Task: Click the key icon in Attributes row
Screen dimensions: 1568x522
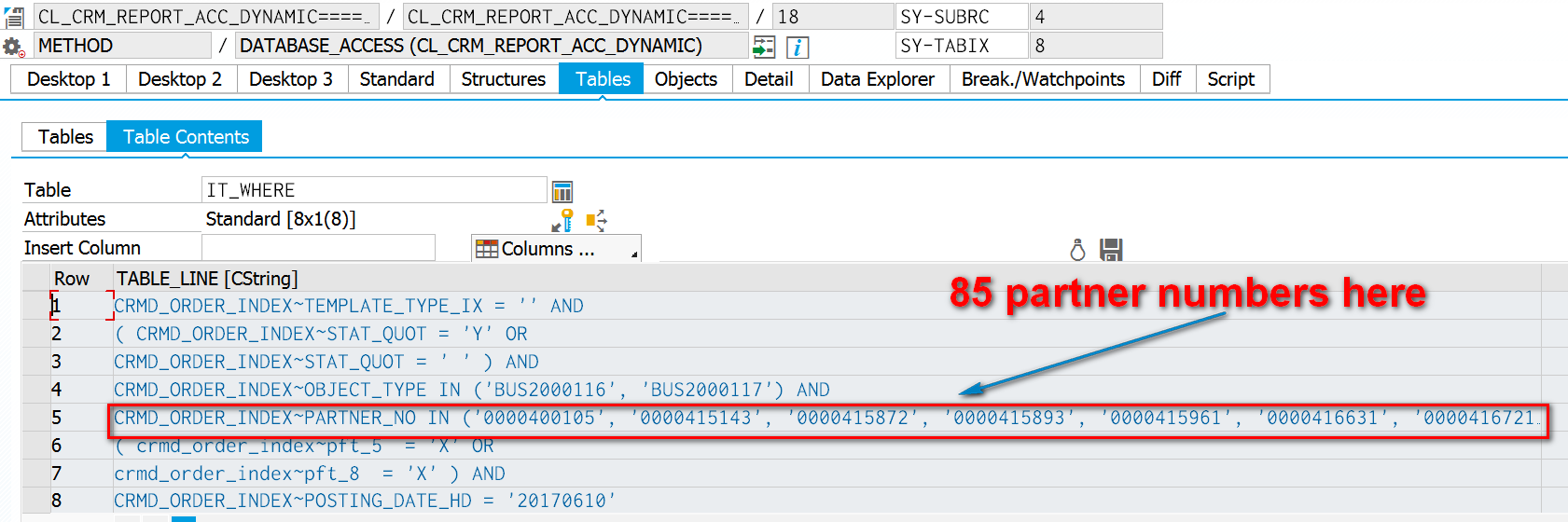Action: pyautogui.click(x=563, y=220)
